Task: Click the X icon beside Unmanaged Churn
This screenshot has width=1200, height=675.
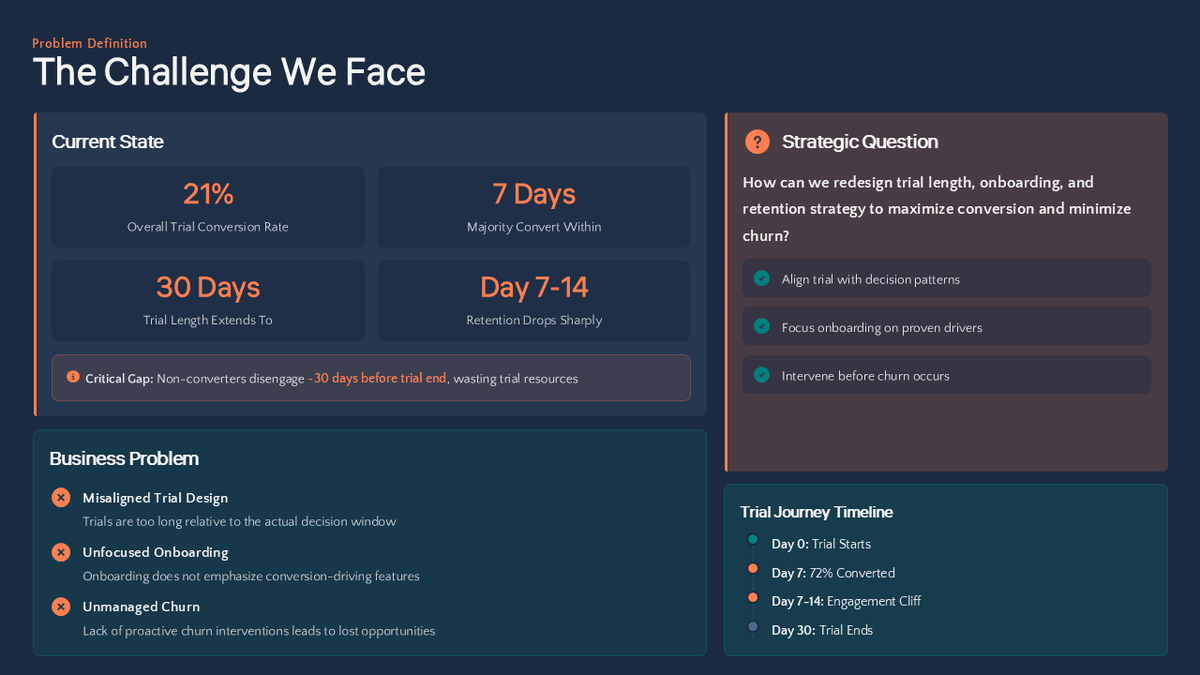Action: point(60,606)
